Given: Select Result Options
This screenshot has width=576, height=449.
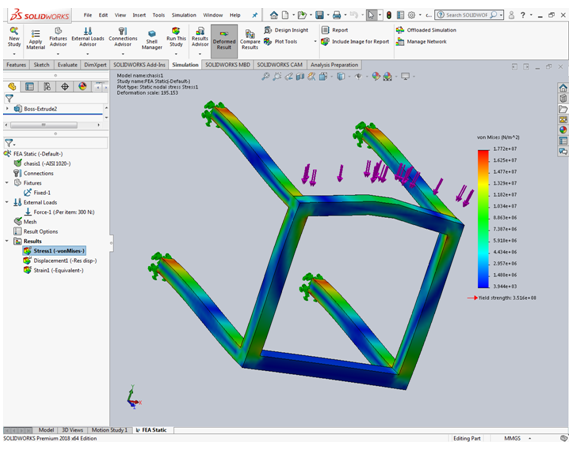Looking at the screenshot, I should (x=36, y=231).
